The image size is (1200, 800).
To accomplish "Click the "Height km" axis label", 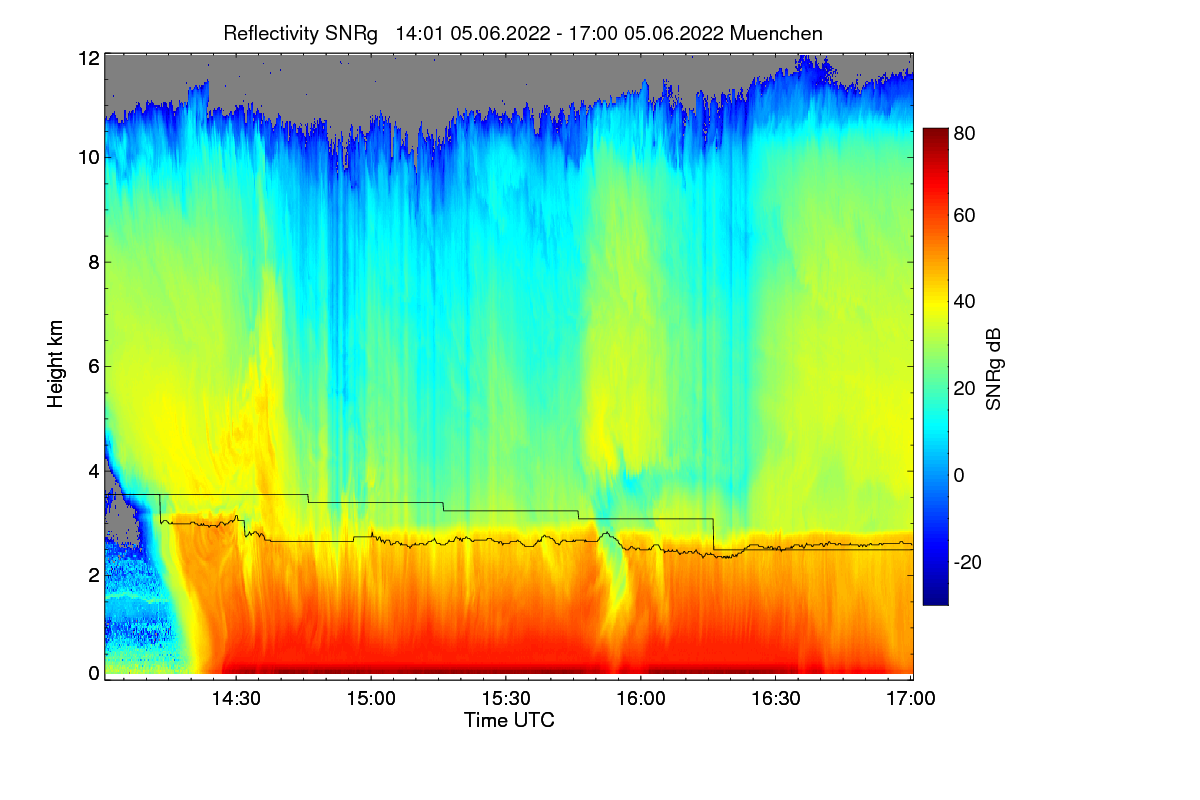I will [x=56, y=364].
